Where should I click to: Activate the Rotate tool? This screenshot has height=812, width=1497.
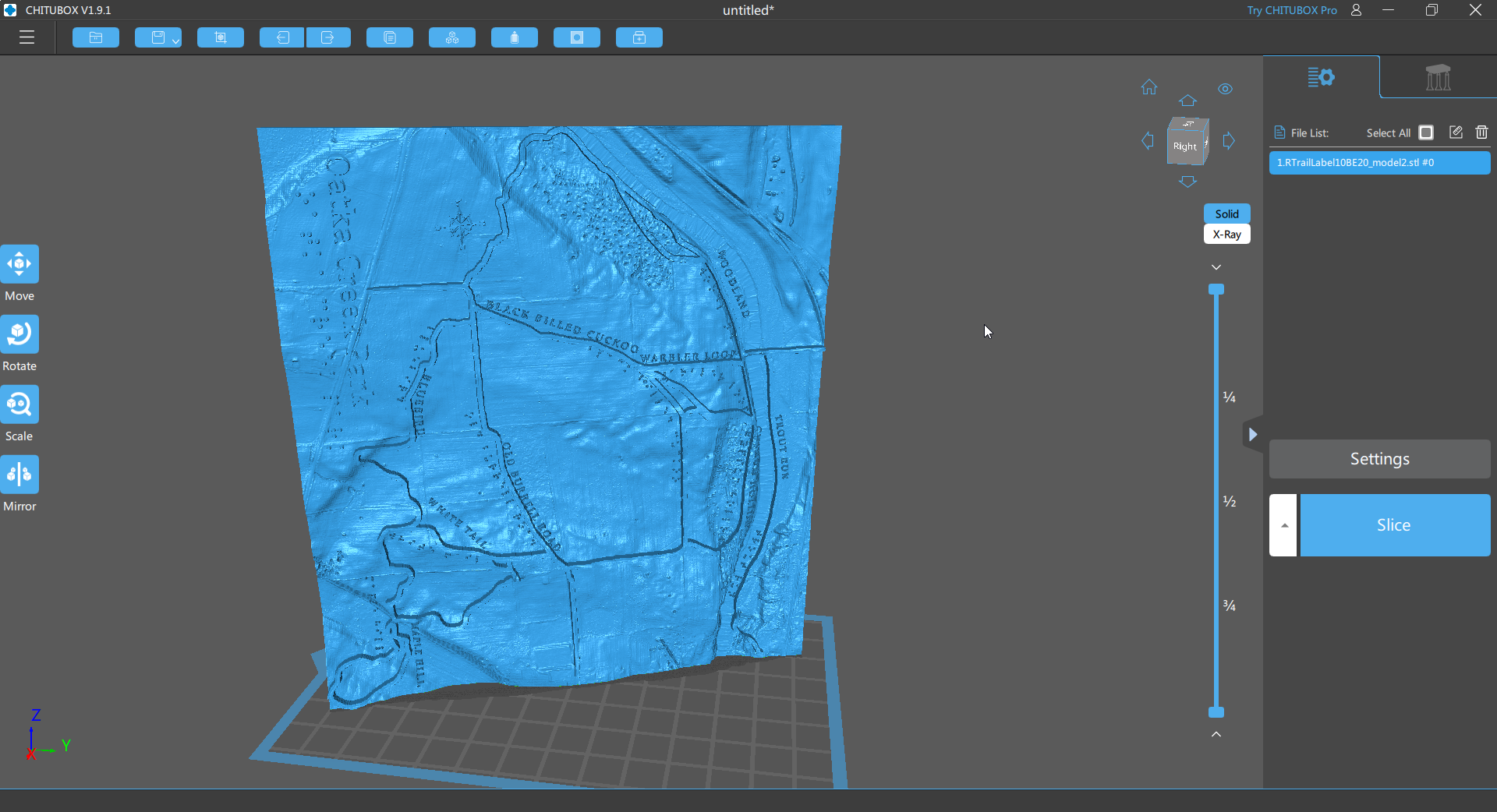(x=19, y=335)
